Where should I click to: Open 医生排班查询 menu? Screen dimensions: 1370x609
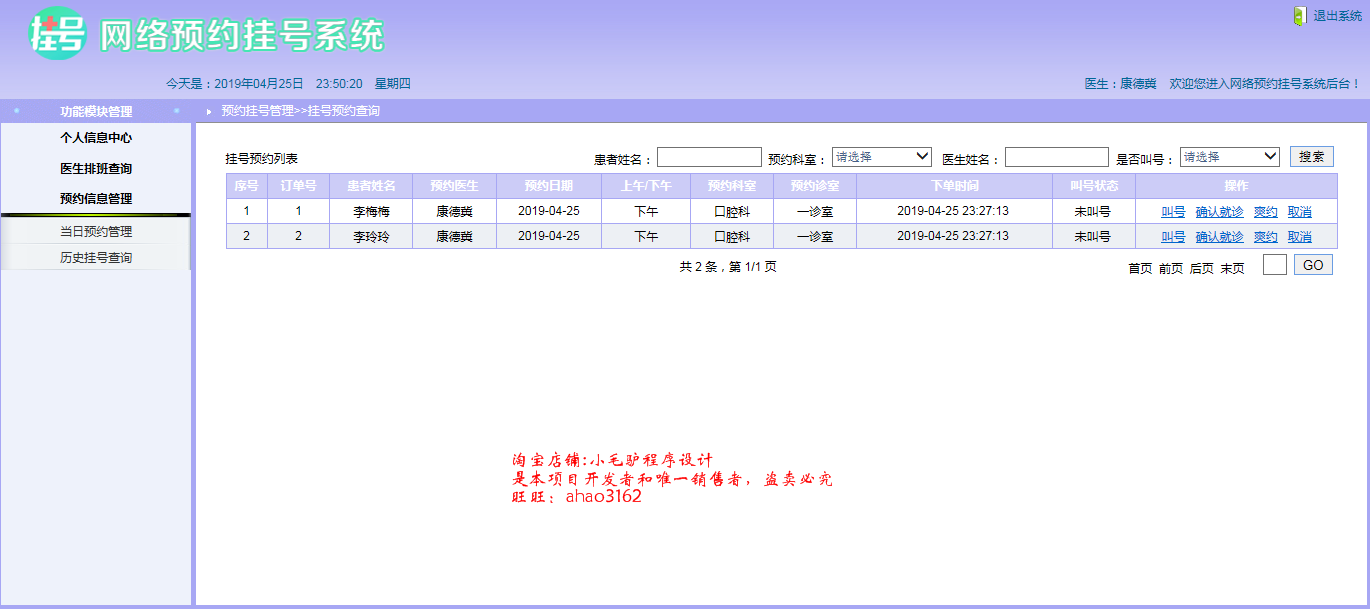pyautogui.click(x=96, y=168)
